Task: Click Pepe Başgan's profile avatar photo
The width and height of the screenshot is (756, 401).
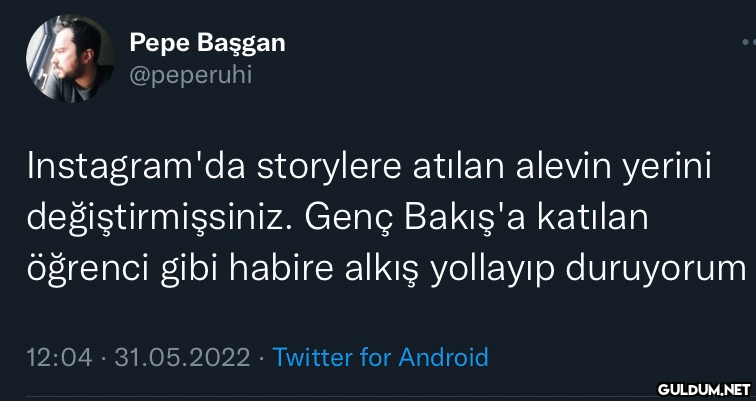Action: pyautogui.click(x=69, y=59)
